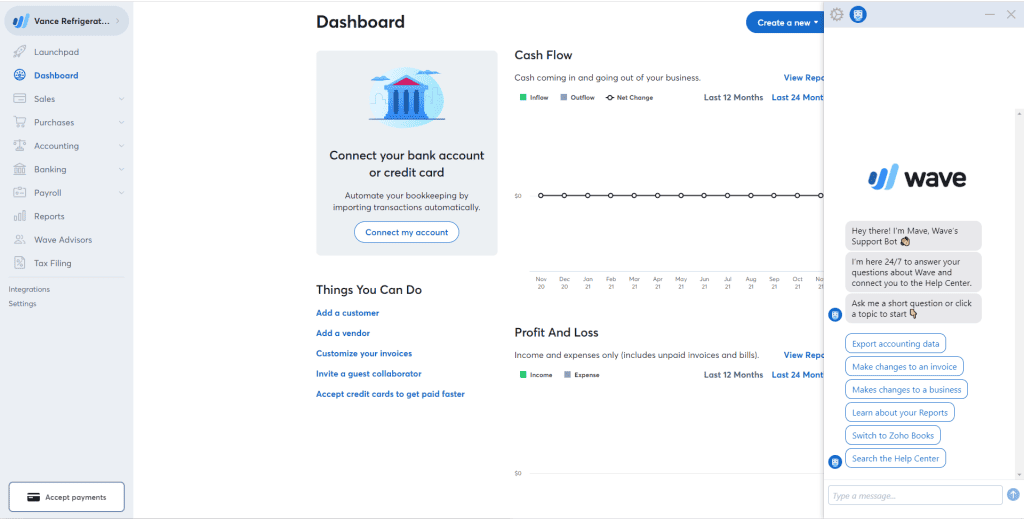Open chat settings gear icon
1024x519 pixels.
click(x=837, y=15)
